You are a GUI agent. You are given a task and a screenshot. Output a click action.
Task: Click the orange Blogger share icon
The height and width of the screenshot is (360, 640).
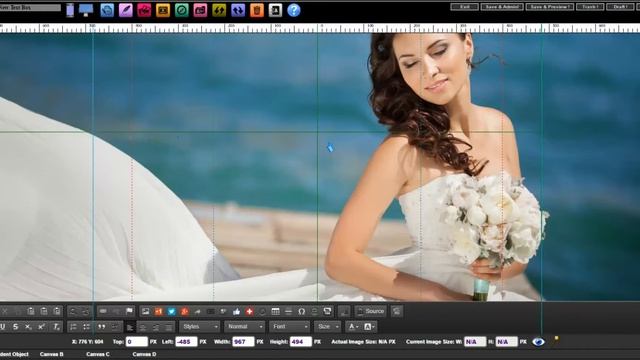click(158, 311)
